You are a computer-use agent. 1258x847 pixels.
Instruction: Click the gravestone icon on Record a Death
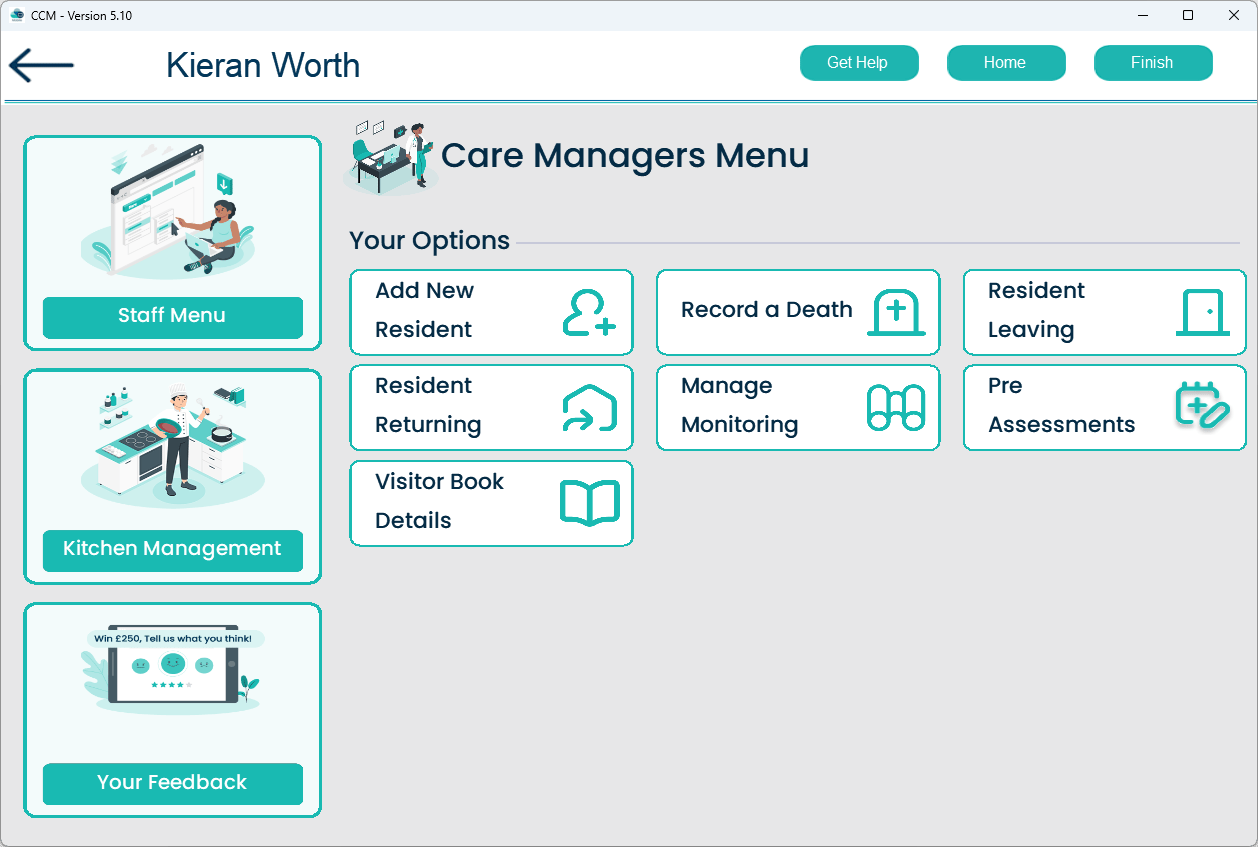click(896, 312)
